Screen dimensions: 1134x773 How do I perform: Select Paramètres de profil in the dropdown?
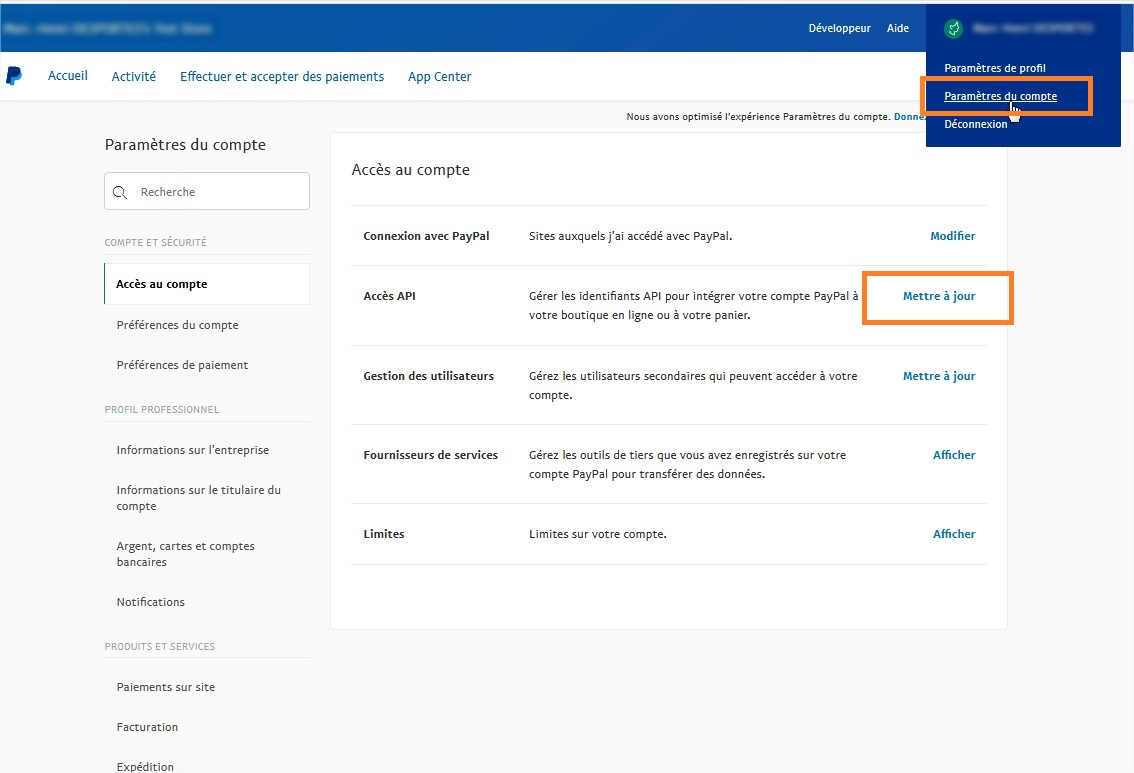[x=996, y=67]
